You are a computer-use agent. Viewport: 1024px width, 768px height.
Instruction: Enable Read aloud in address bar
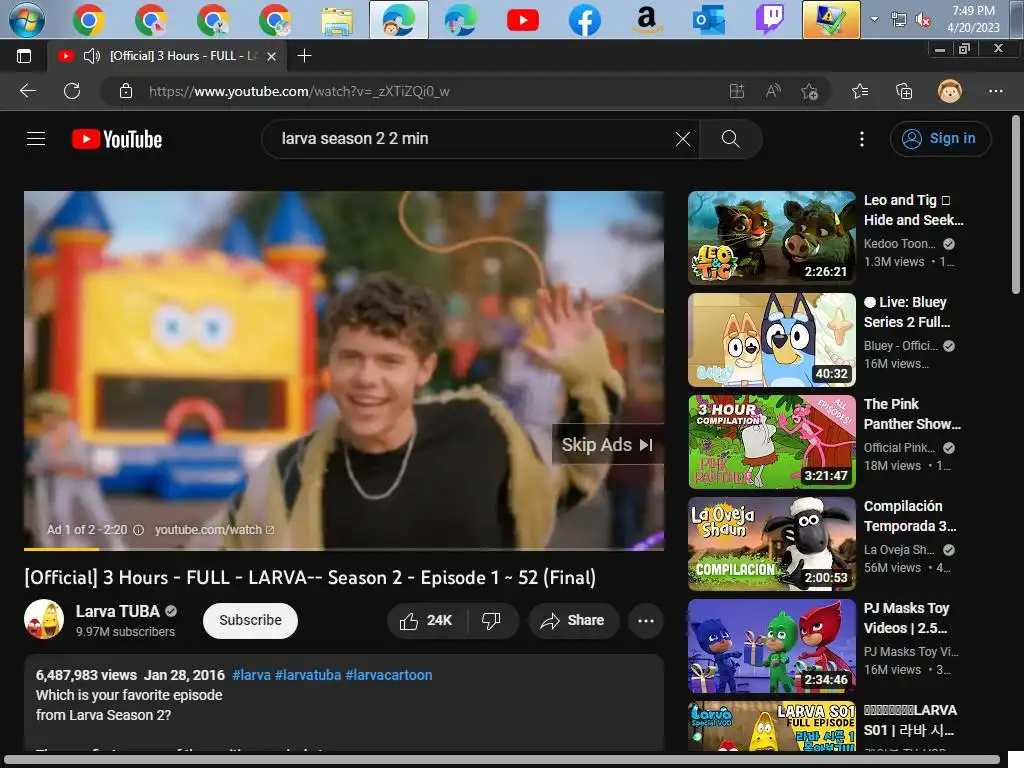[773, 91]
